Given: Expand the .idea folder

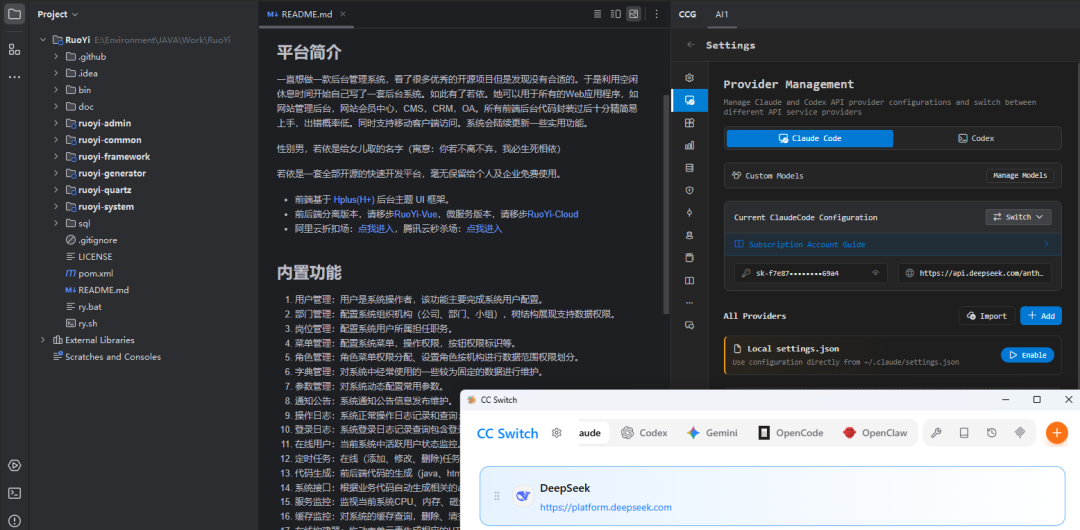Looking at the screenshot, I should point(56,73).
